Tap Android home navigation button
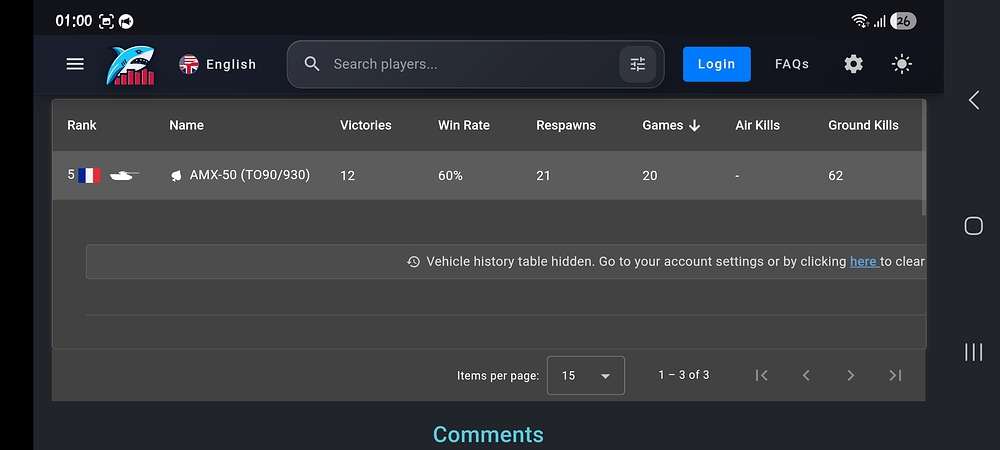This screenshot has width=1000, height=450. (973, 226)
